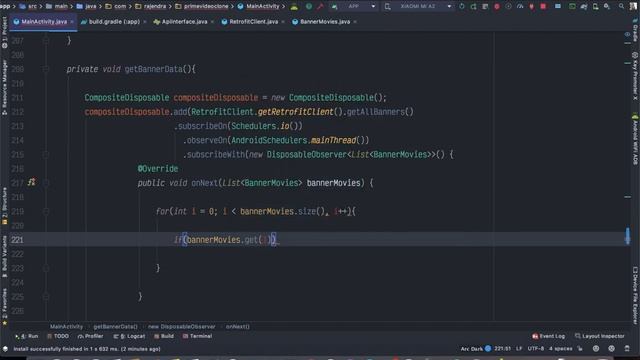Image resolution: width=640 pixels, height=360 pixels.
Task: Open the Layout Inspector button
Action: coord(600,336)
